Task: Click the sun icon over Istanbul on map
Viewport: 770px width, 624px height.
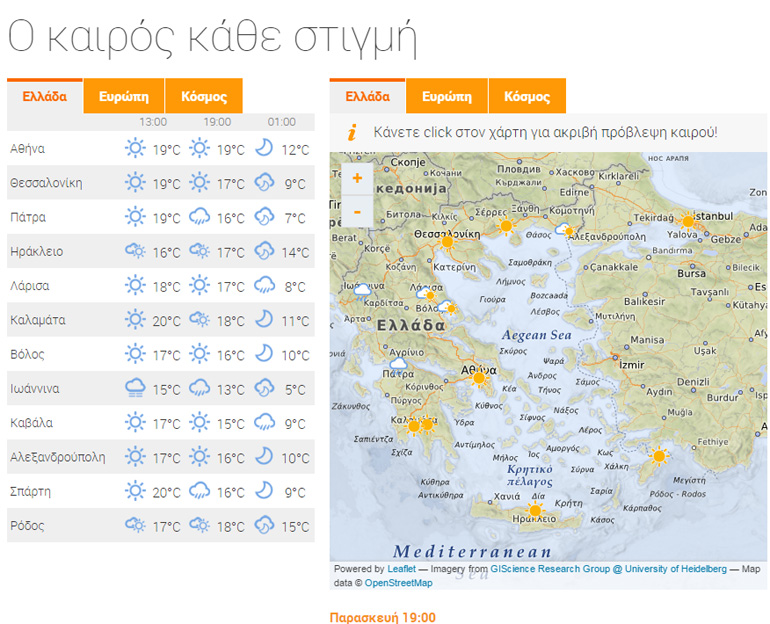Action: pos(687,221)
